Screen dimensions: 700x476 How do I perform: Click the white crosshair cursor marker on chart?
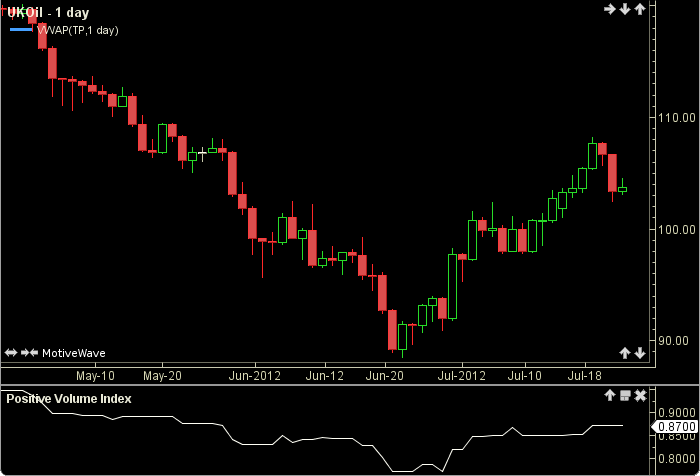click(202, 154)
